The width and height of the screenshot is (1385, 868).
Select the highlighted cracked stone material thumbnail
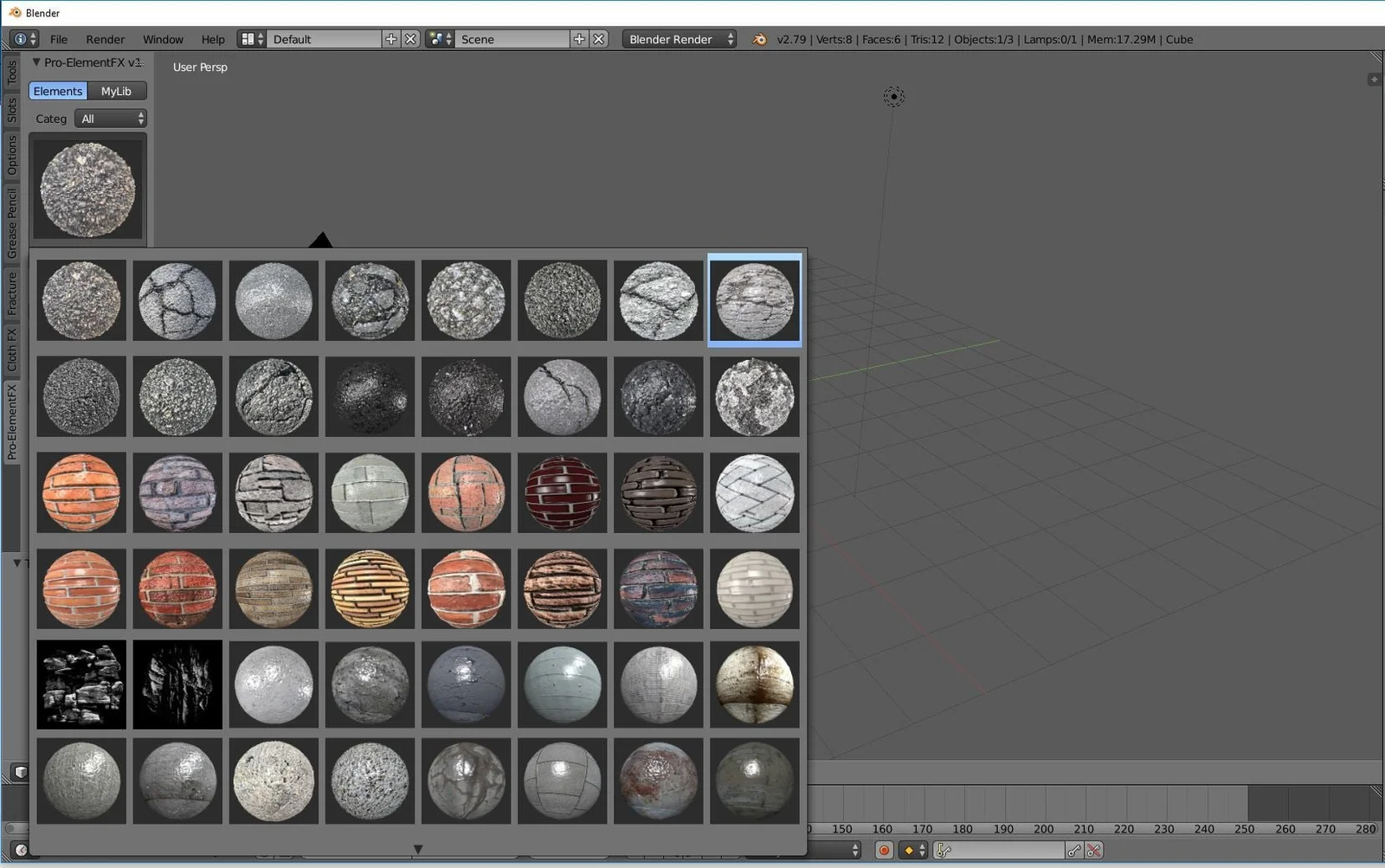coord(755,300)
